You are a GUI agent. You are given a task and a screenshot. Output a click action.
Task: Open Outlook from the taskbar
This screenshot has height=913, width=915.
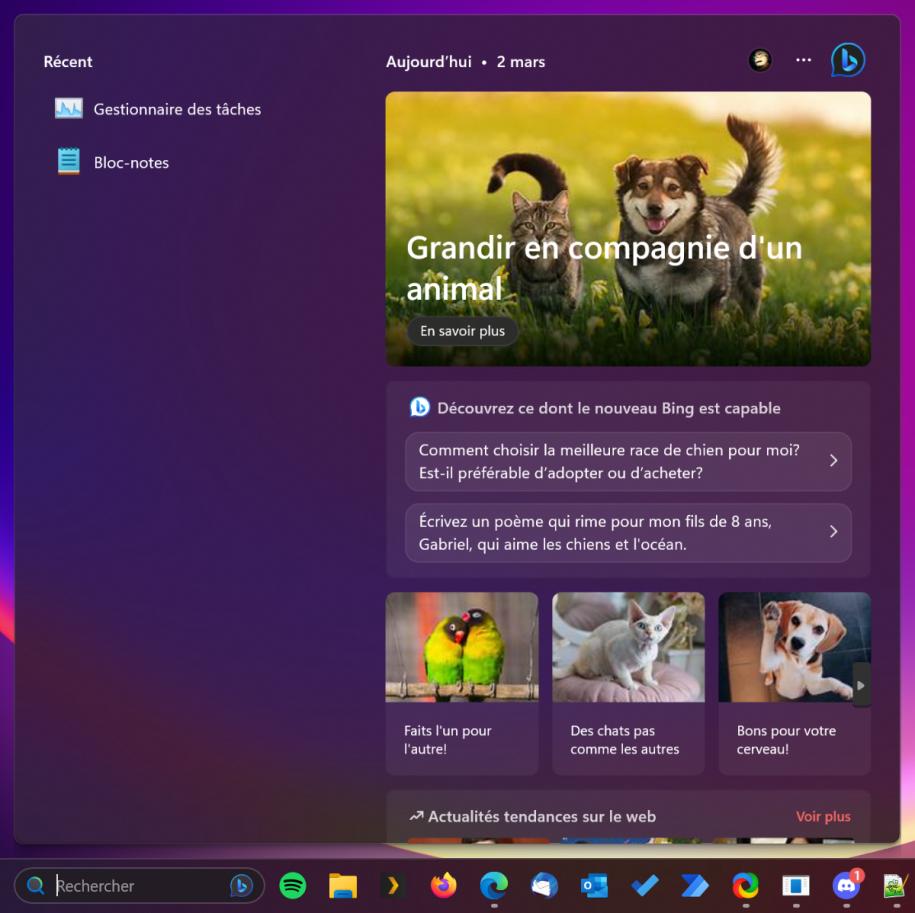coord(594,885)
